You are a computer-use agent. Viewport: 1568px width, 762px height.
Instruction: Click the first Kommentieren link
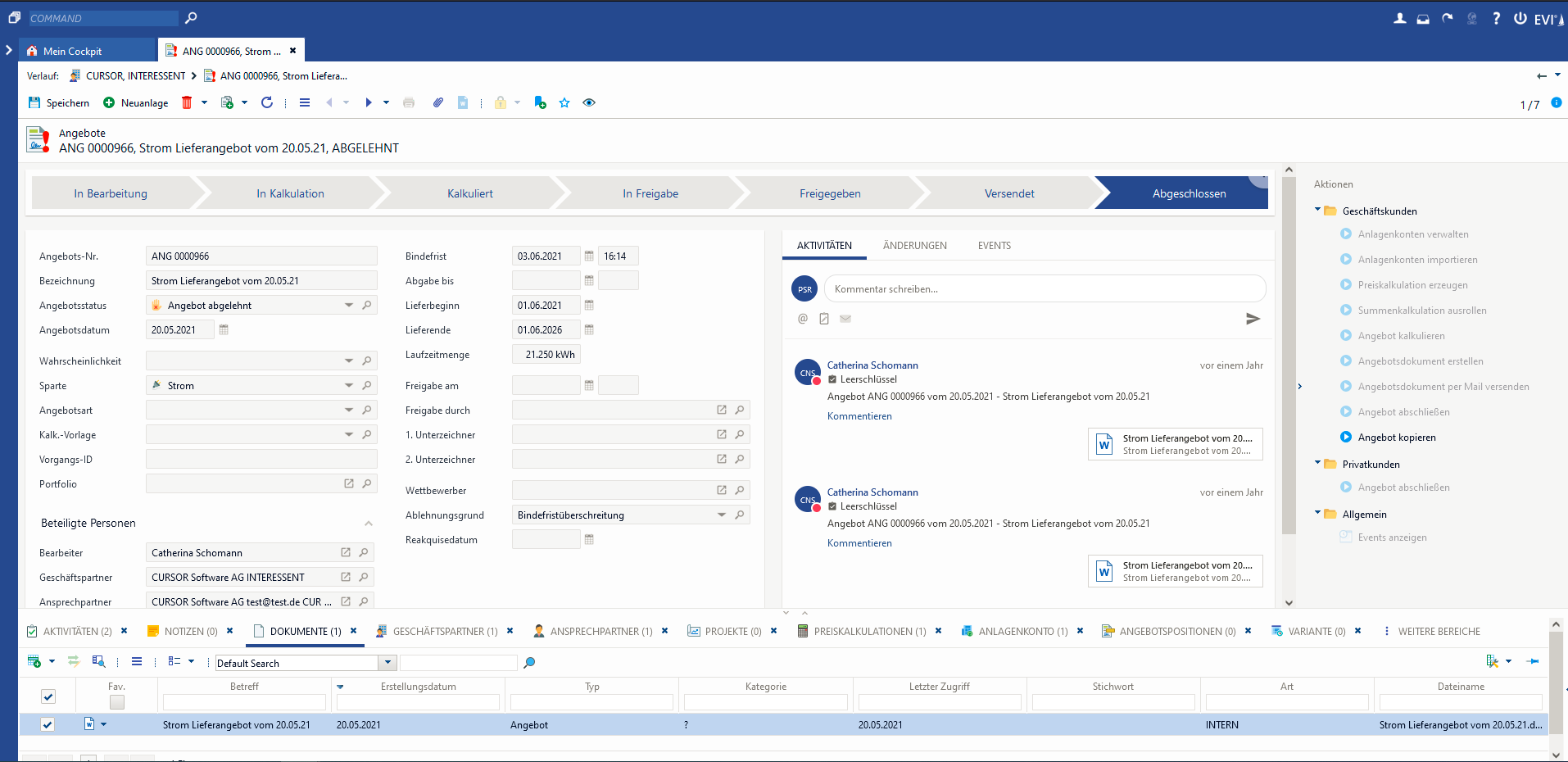pyautogui.click(x=859, y=416)
